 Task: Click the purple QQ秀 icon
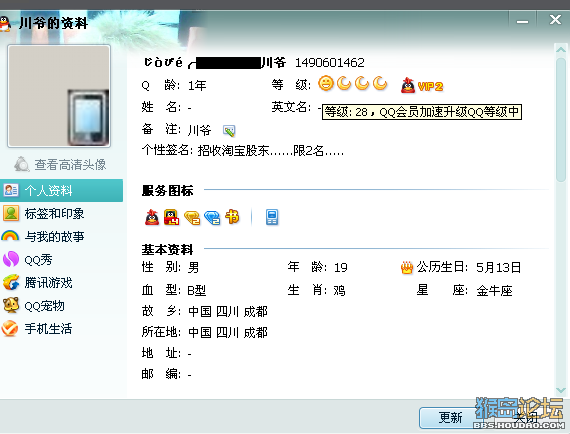[11, 259]
